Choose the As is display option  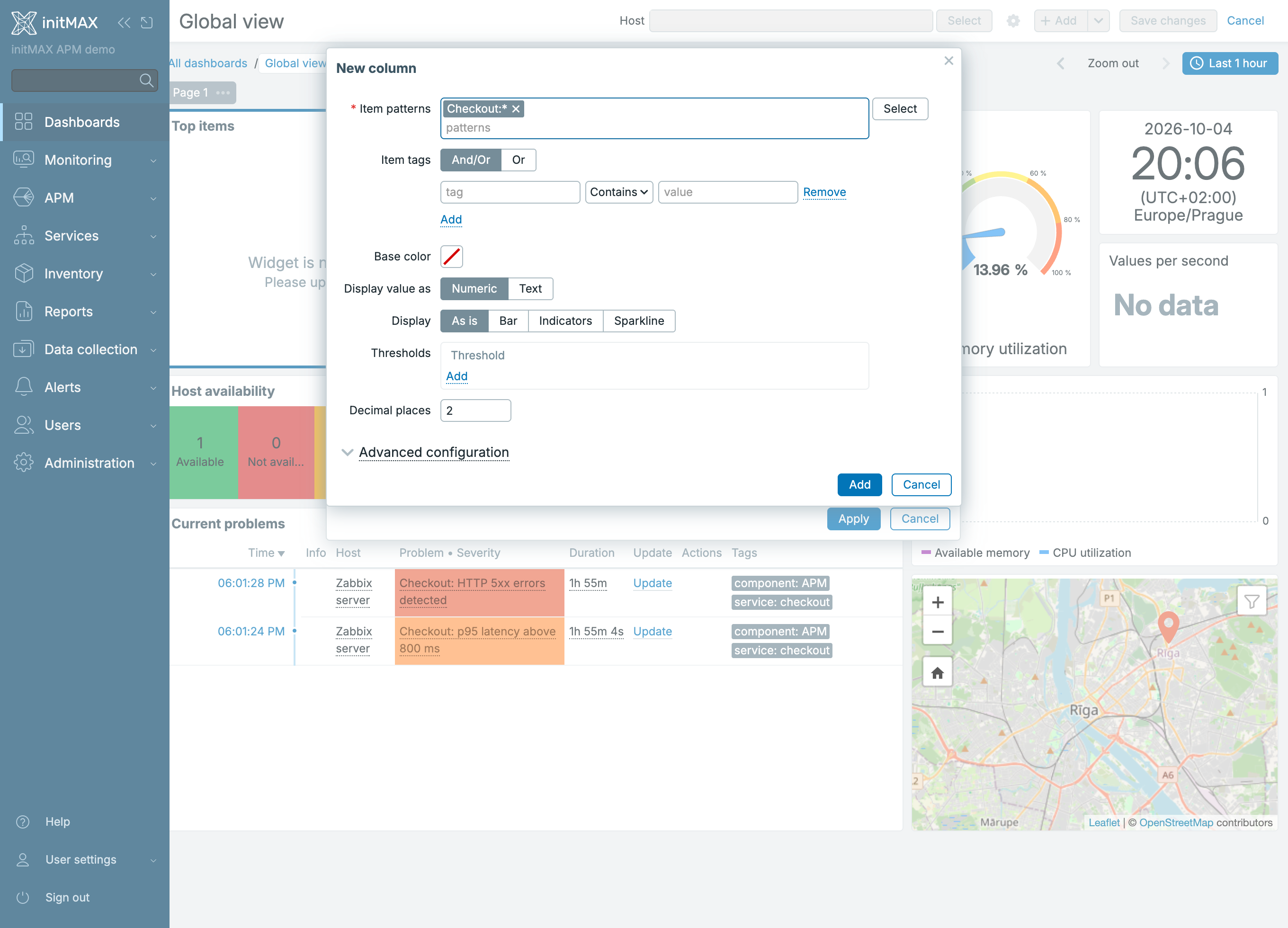pos(465,321)
